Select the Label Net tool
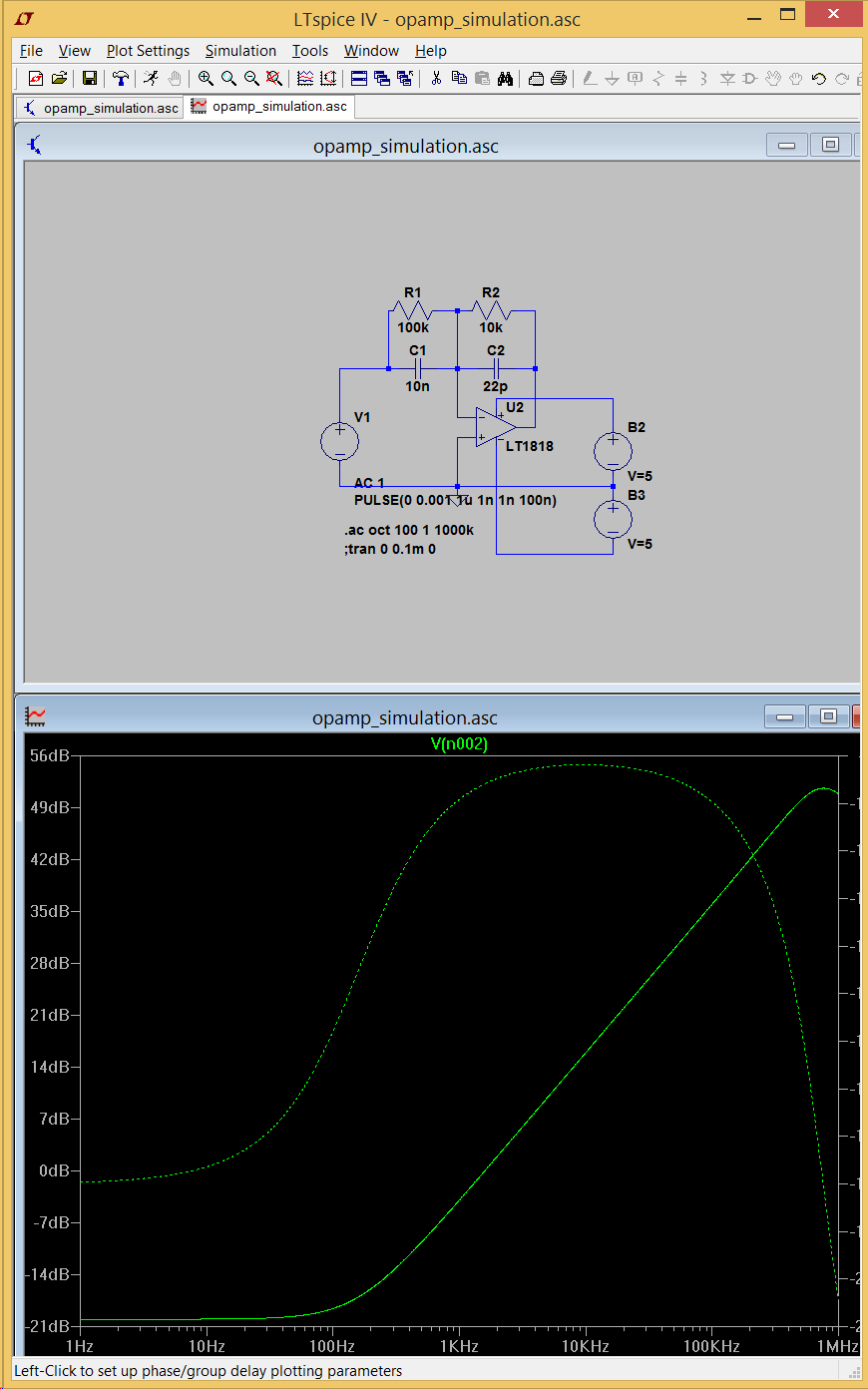The image size is (868, 1389). coord(635,78)
